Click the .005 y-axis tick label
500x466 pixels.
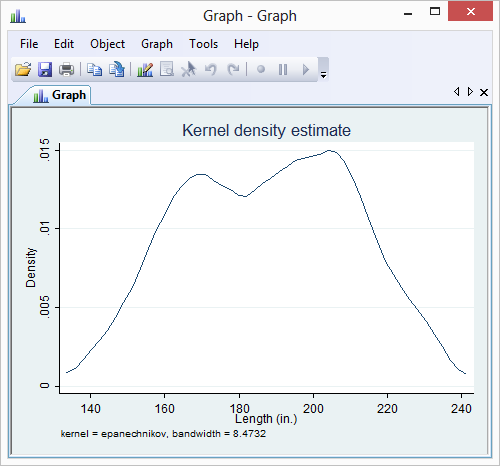pyautogui.click(x=45, y=307)
